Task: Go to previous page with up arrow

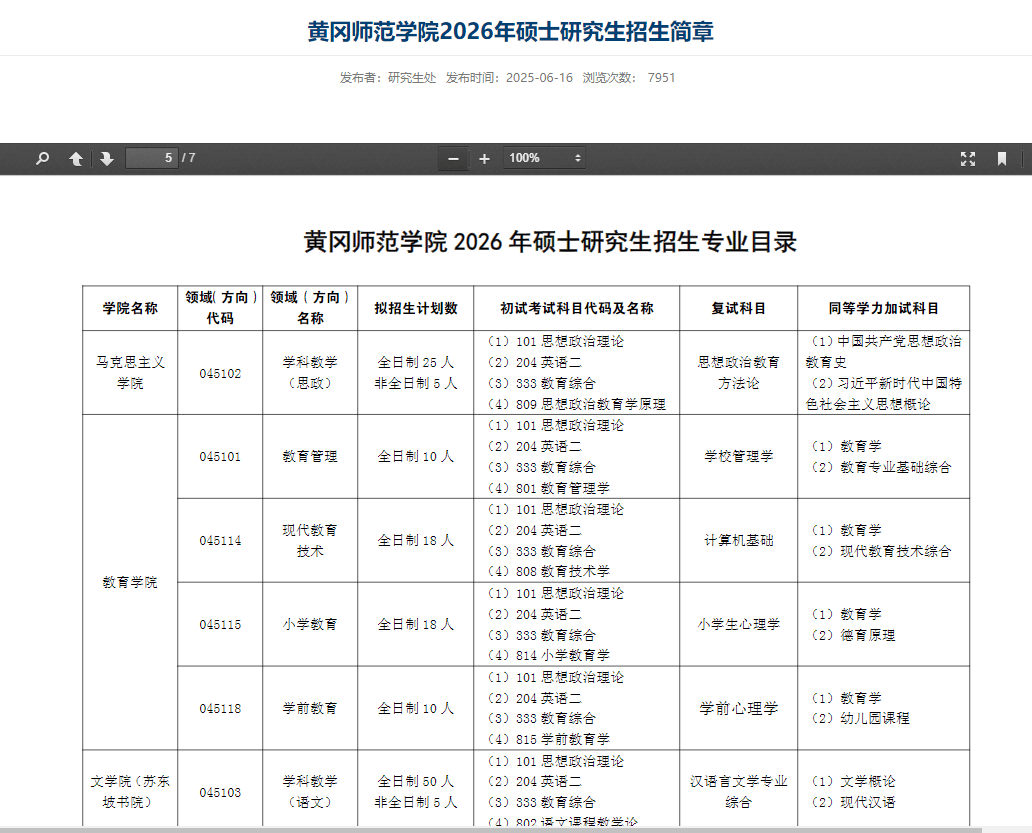Action: [76, 159]
